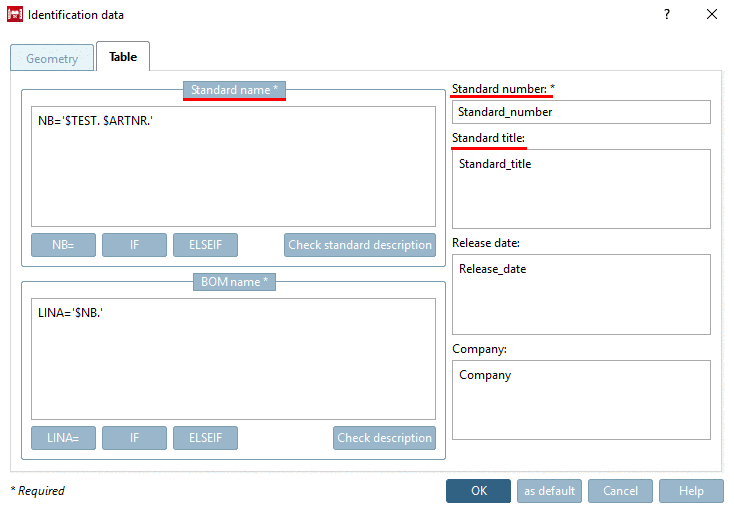Image resolution: width=734 pixels, height=514 pixels.
Task: Click the Release date: label
Action: point(485,243)
